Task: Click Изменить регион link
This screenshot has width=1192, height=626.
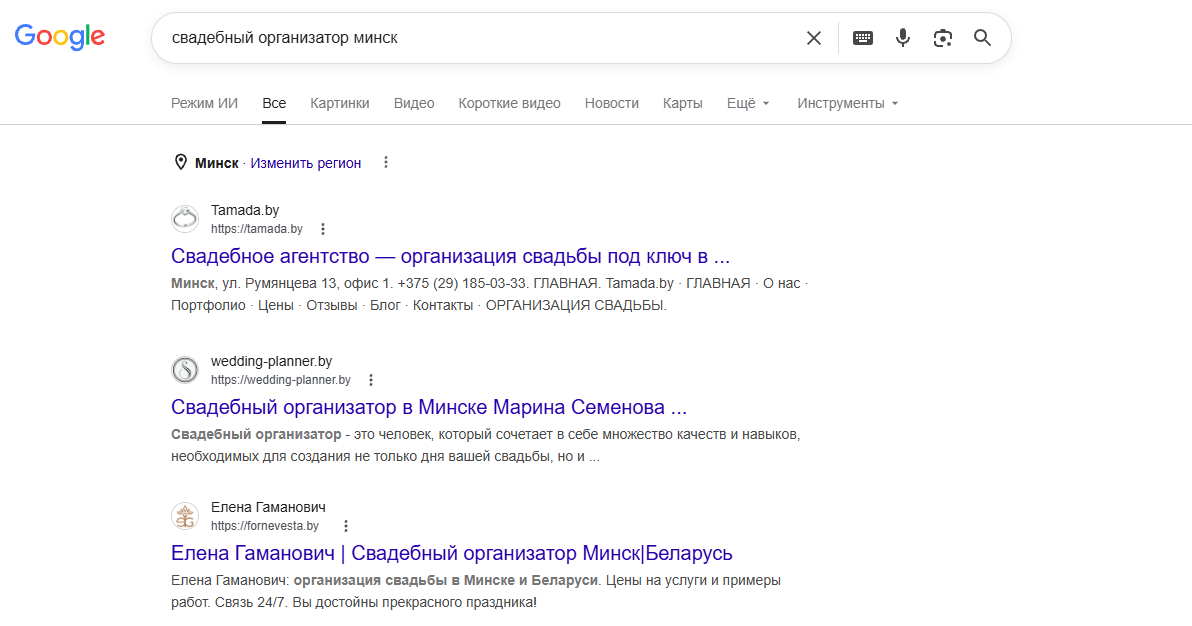Action: click(x=306, y=163)
